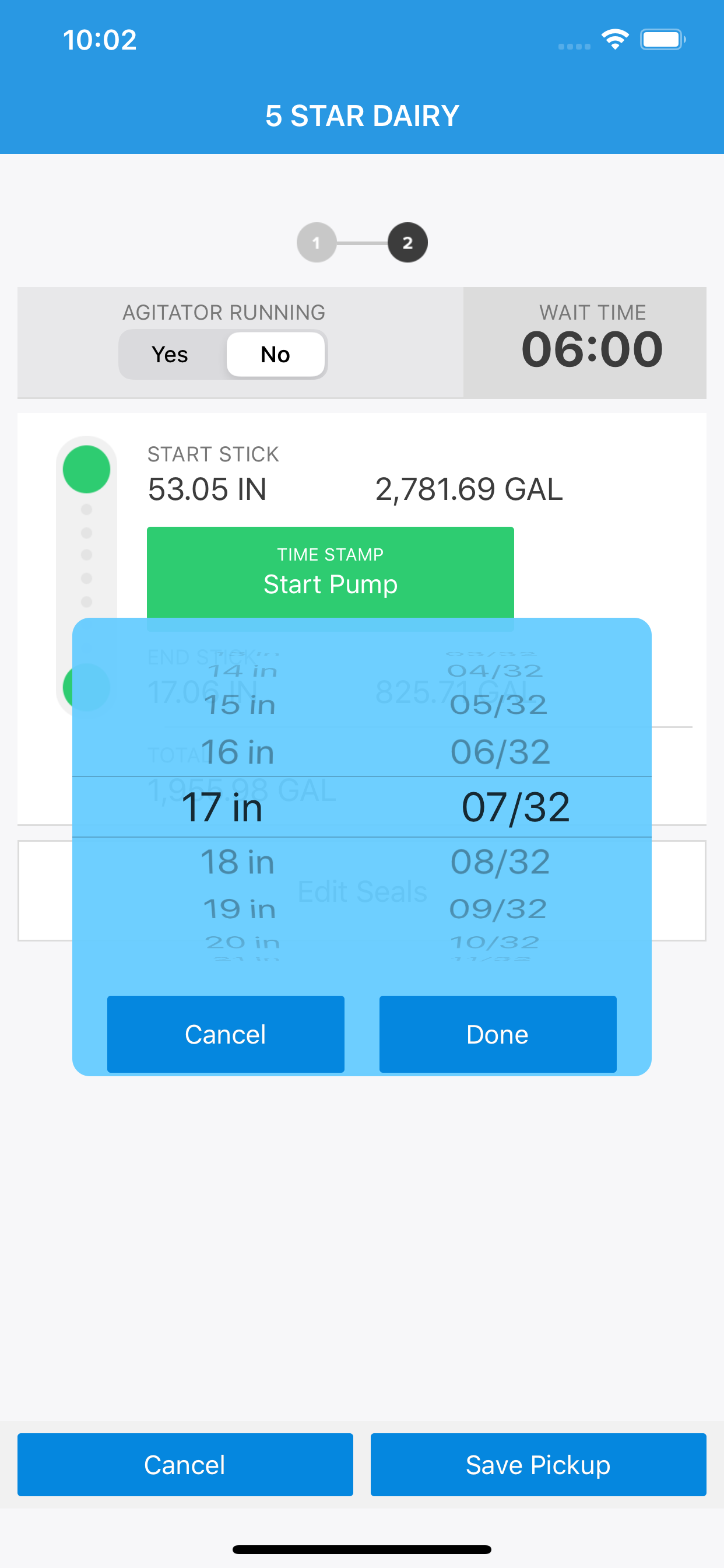Set Agitator Running to Yes

170,354
